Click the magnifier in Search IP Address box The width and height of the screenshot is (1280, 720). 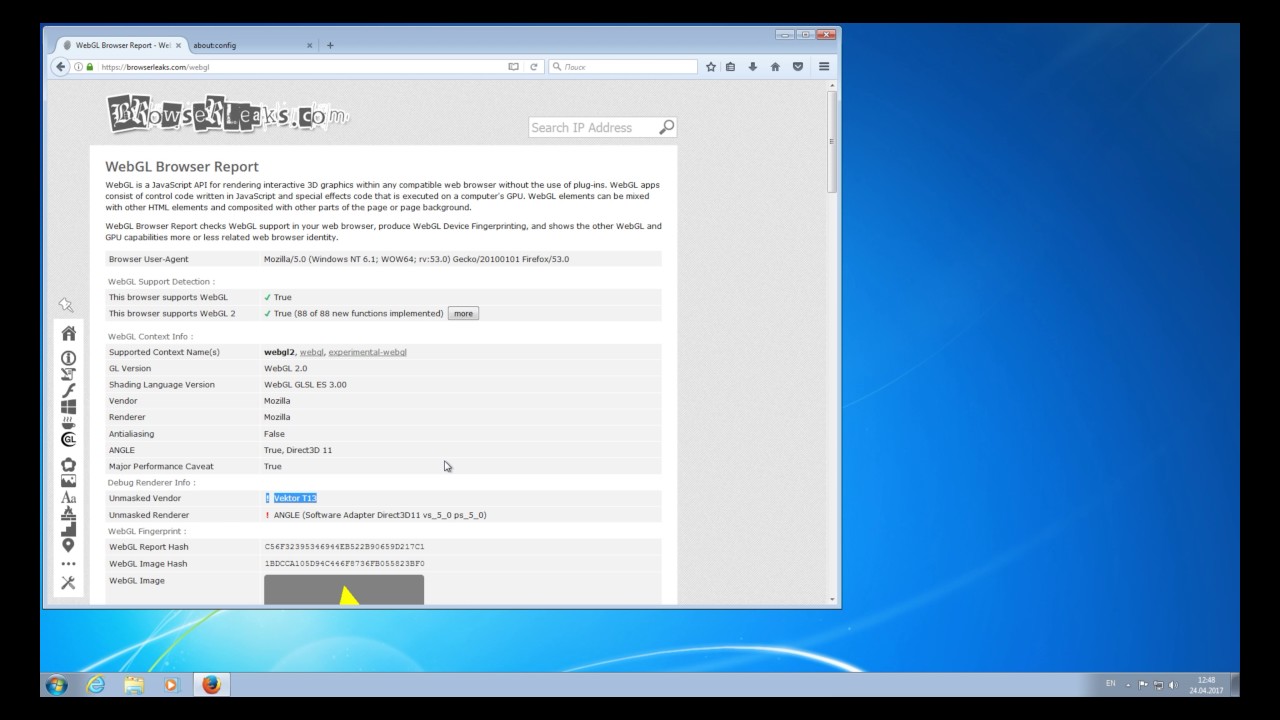[667, 127]
